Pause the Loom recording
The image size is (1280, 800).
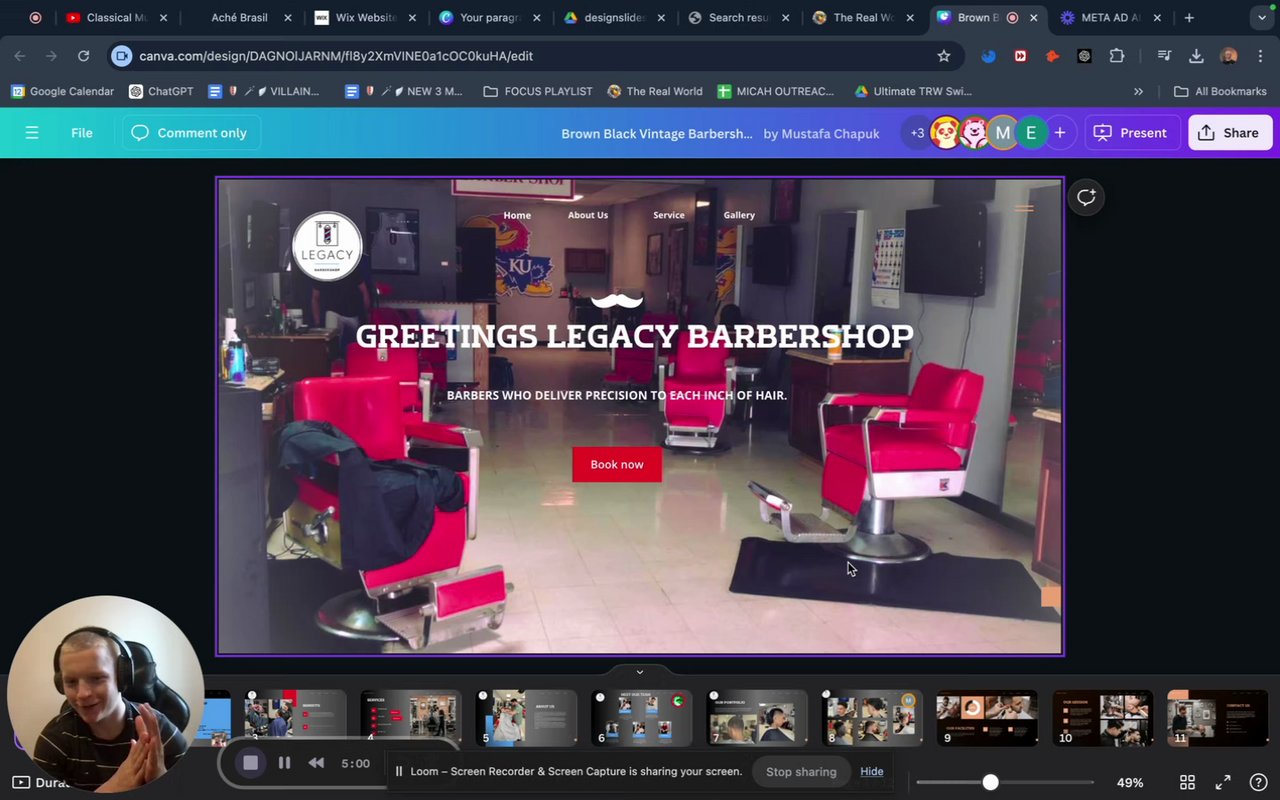tap(284, 763)
